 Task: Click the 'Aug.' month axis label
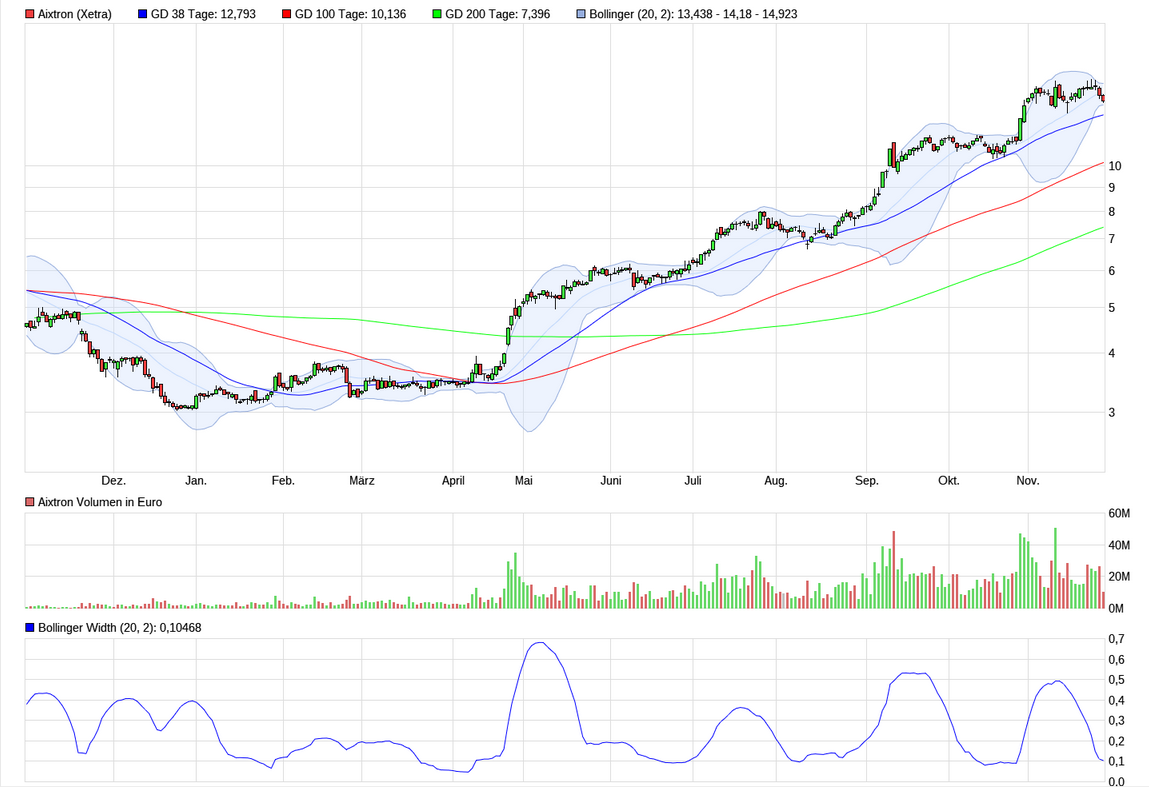coord(775,481)
